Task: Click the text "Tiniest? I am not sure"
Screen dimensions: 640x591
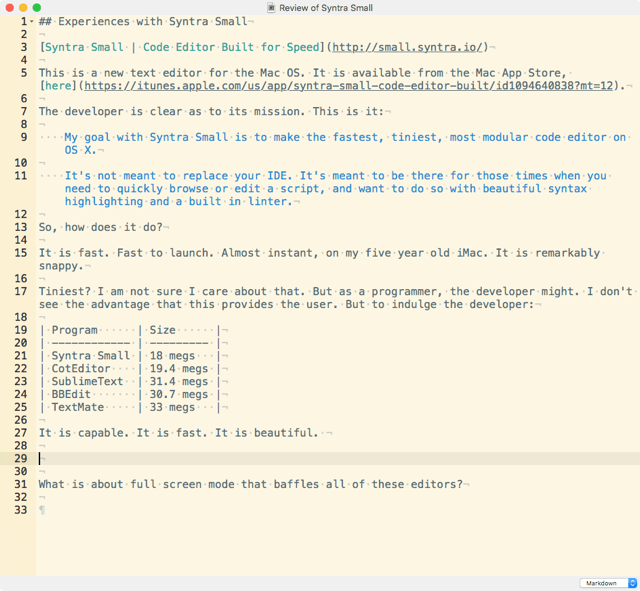Action: 110,291
